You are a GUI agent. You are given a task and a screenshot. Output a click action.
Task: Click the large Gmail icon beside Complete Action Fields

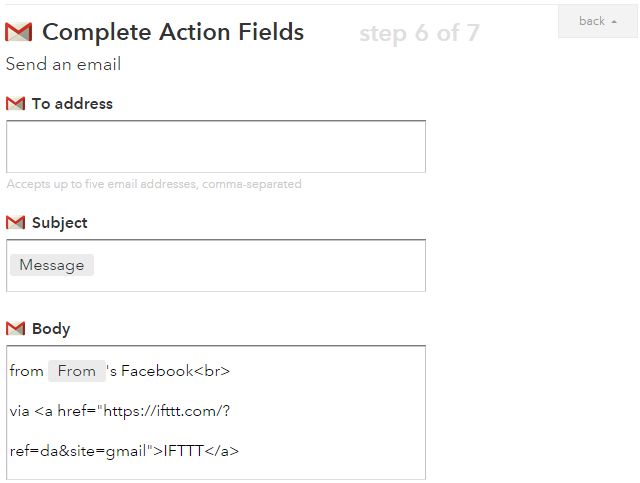pyautogui.click(x=18, y=32)
